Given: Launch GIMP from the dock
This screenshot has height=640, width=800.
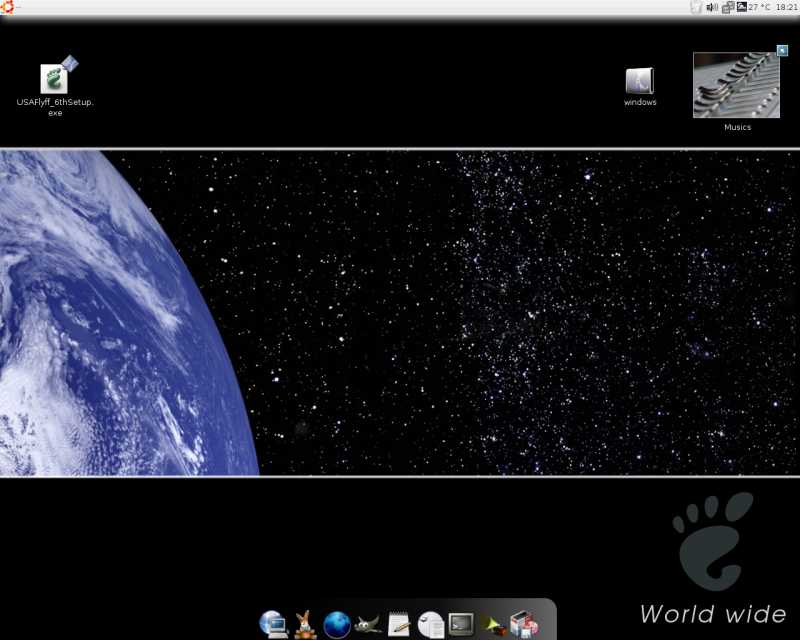Looking at the screenshot, I should [368, 624].
